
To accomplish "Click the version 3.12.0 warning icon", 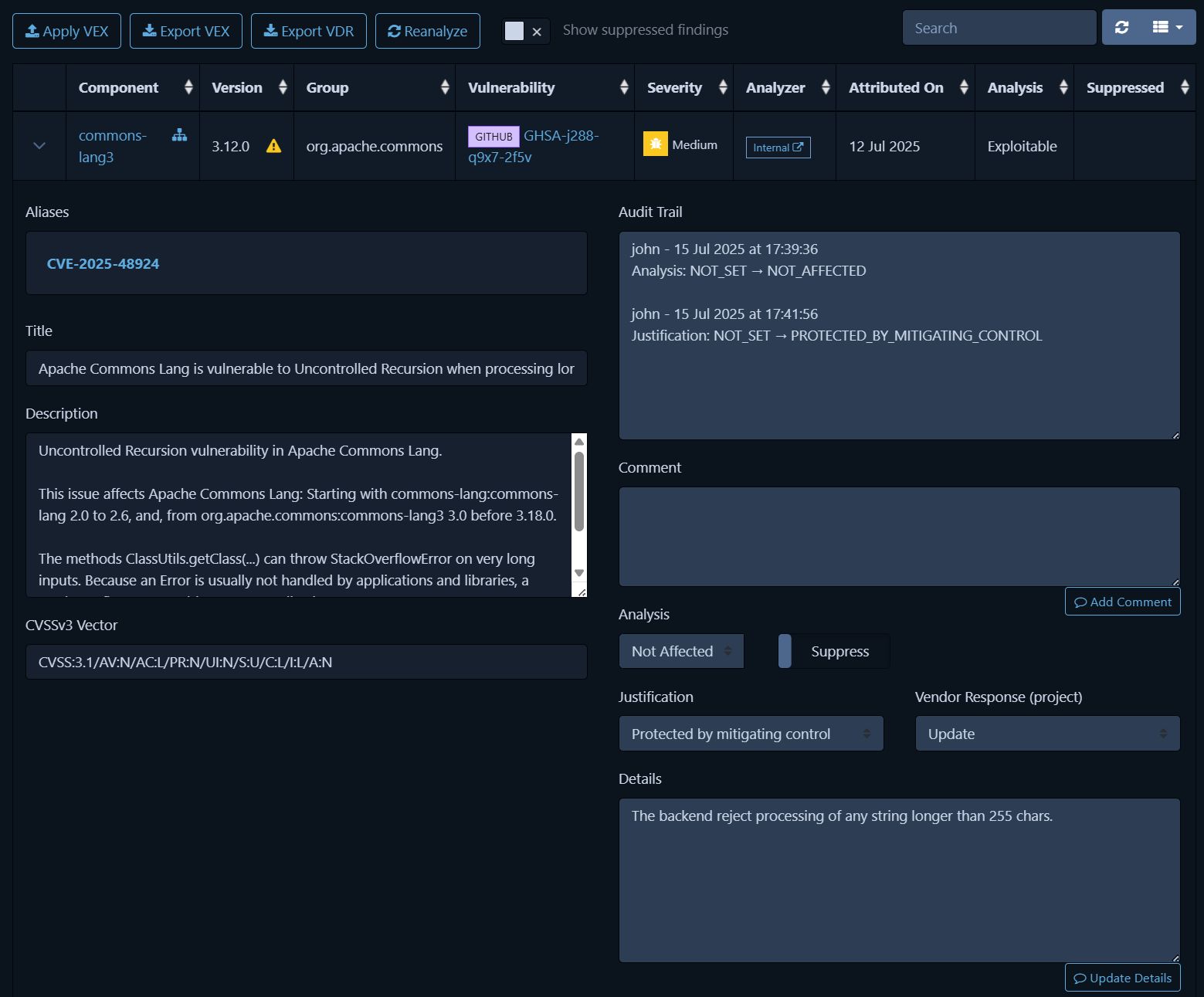I will [273, 146].
